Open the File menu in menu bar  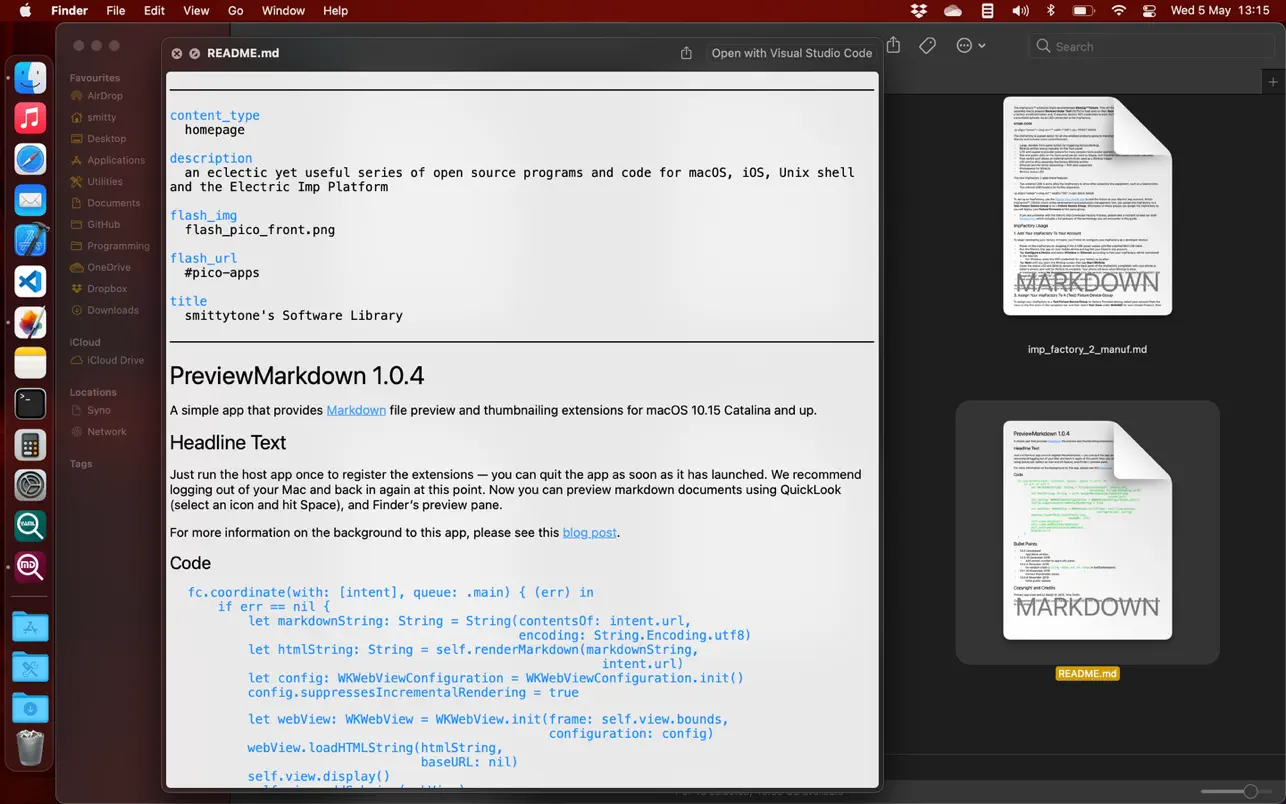coord(116,11)
